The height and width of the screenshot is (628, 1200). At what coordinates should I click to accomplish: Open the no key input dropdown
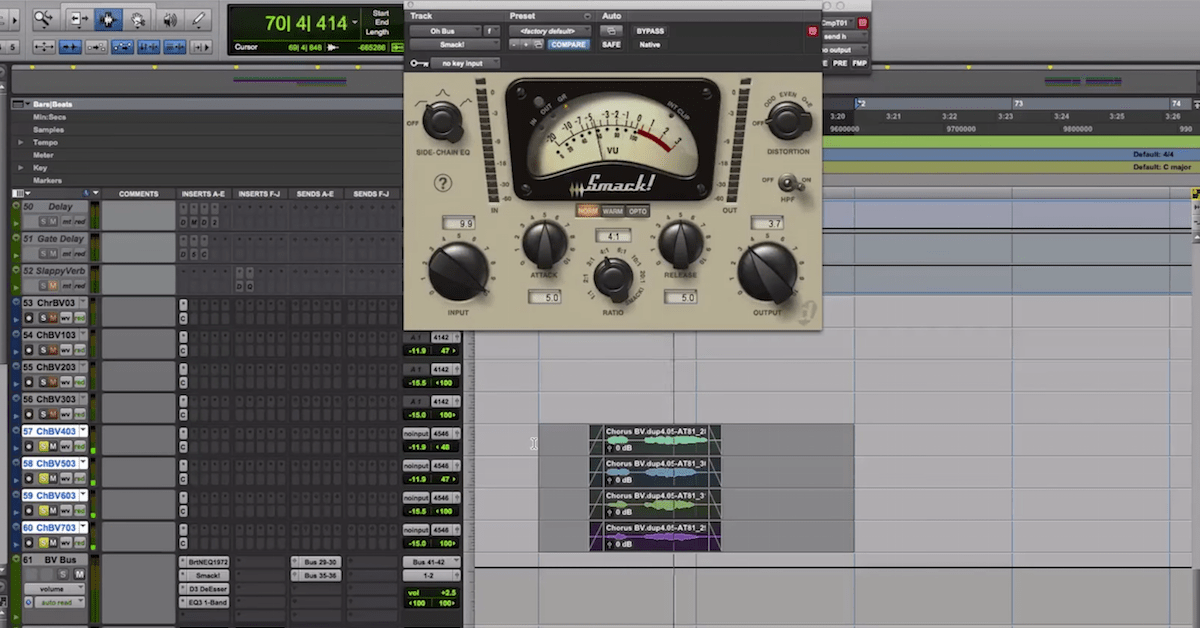tap(466, 62)
